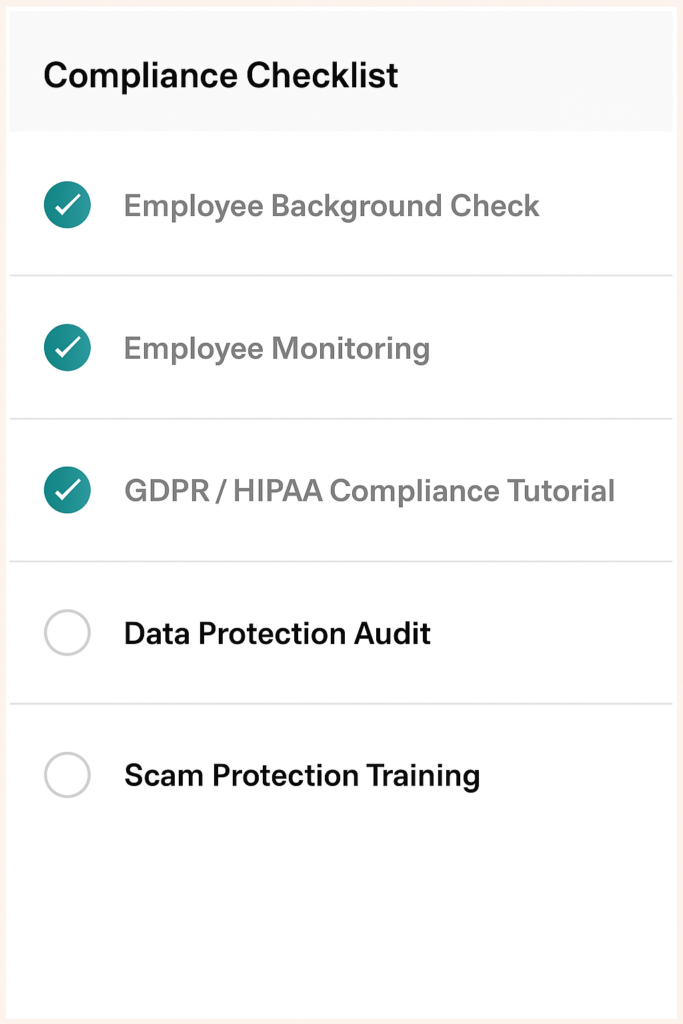Open the Data Protection Audit task label
683x1024 pixels.
tap(278, 633)
